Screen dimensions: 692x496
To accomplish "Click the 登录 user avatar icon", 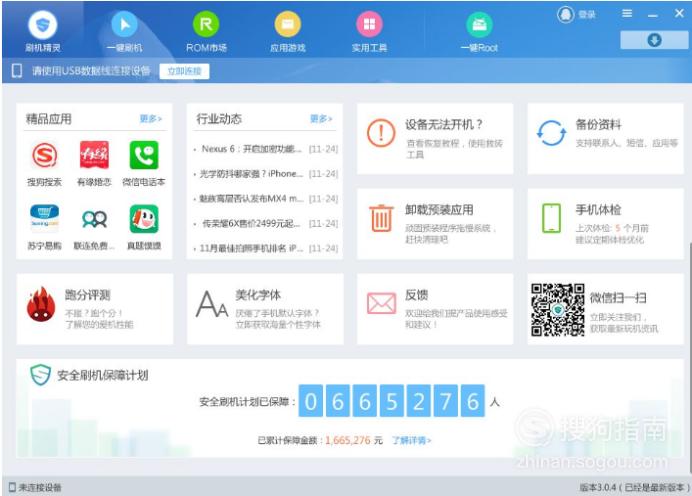I will 565,15.
